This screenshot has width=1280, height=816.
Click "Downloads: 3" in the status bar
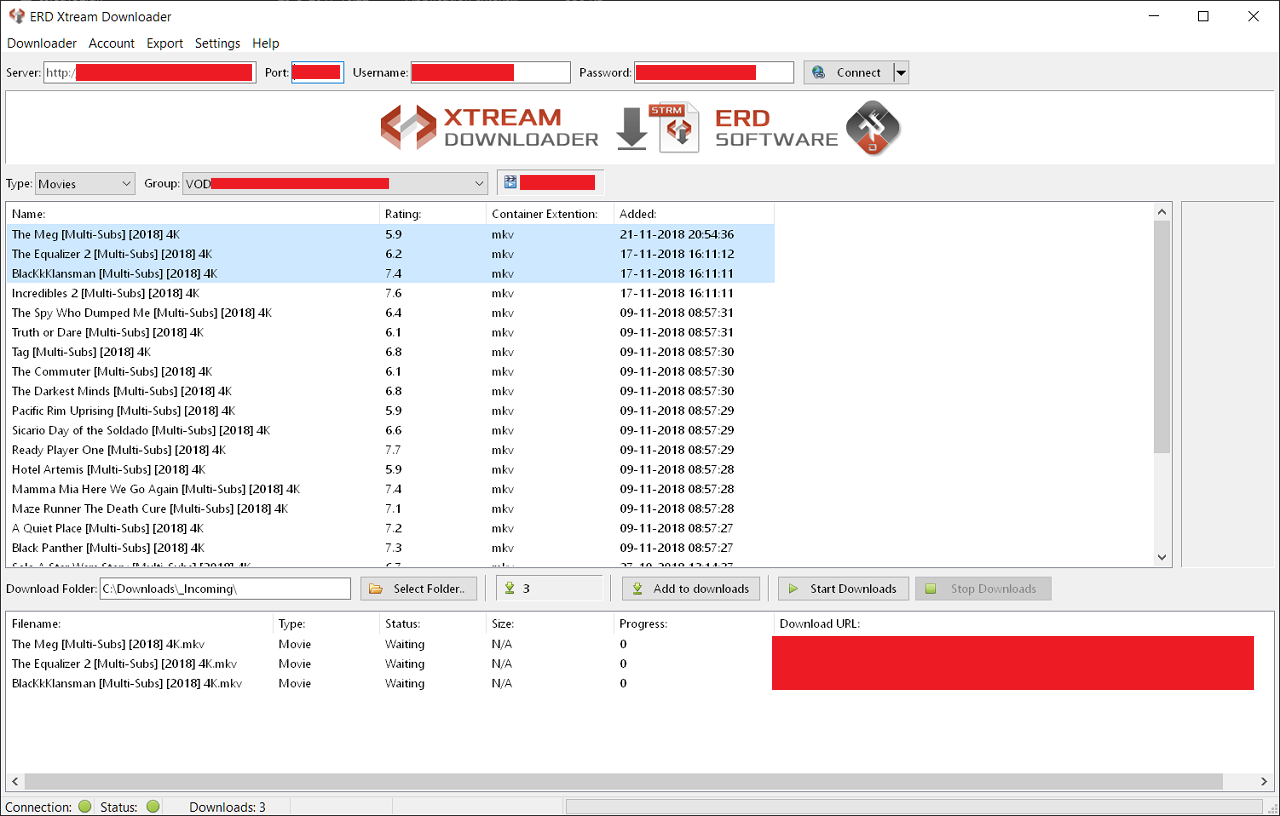227,807
